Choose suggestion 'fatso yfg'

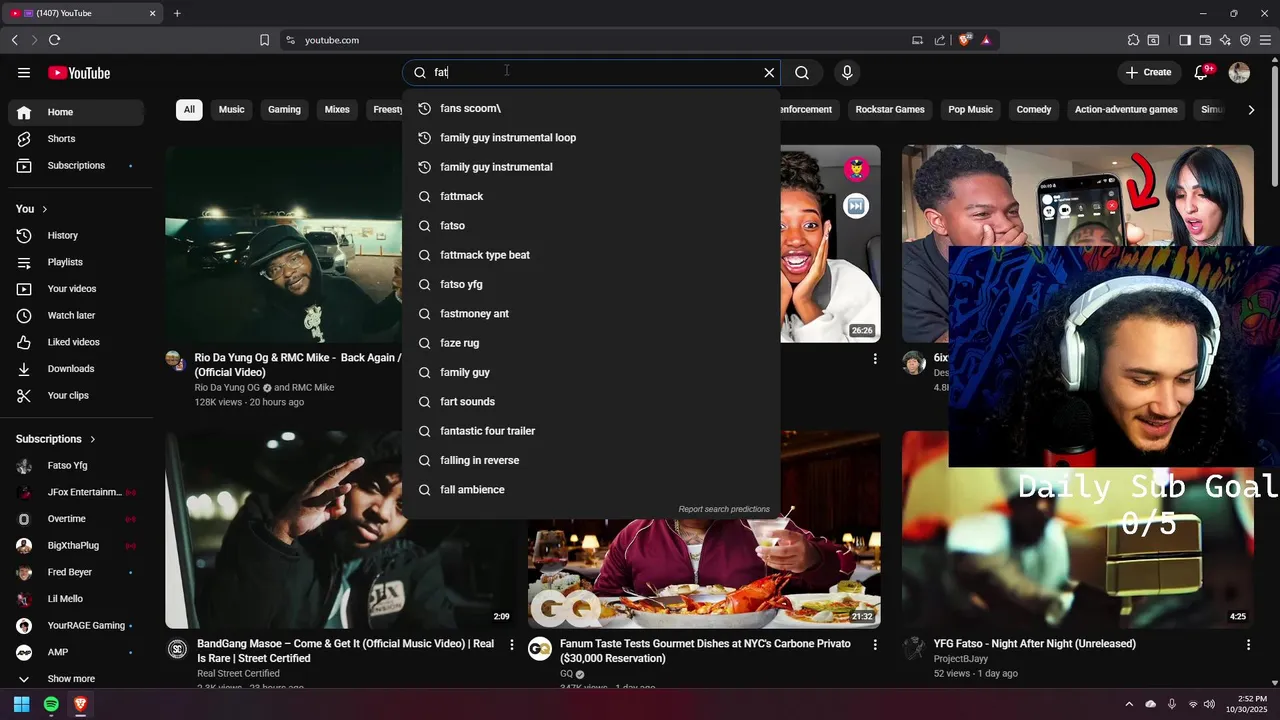point(591,284)
